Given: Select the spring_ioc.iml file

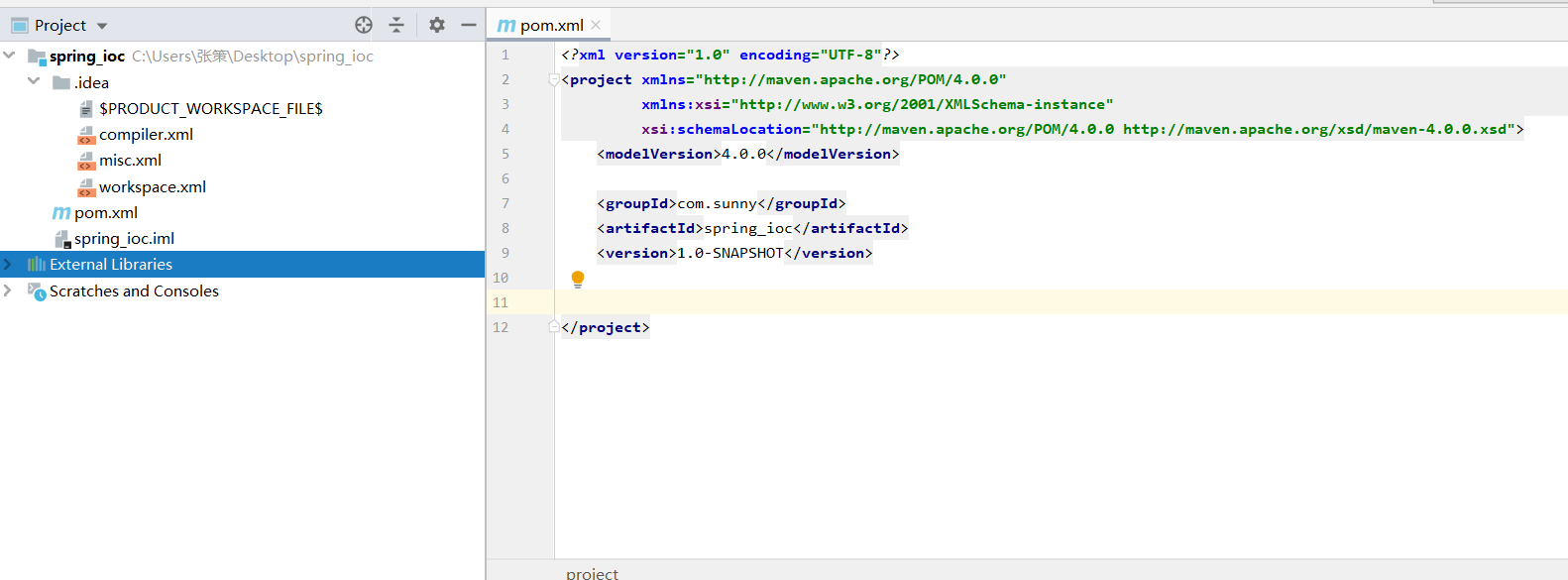Looking at the screenshot, I should pos(124,239).
